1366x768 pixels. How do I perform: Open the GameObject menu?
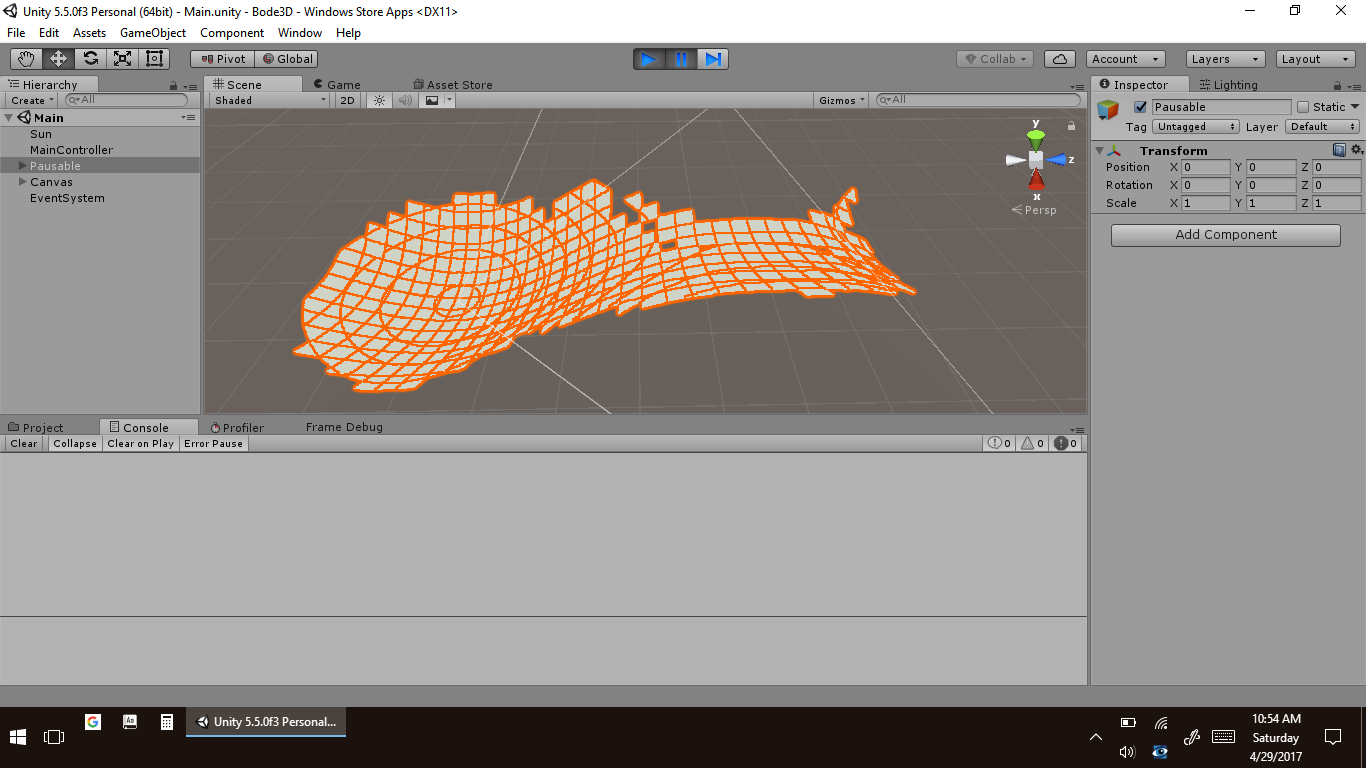pyautogui.click(x=152, y=33)
